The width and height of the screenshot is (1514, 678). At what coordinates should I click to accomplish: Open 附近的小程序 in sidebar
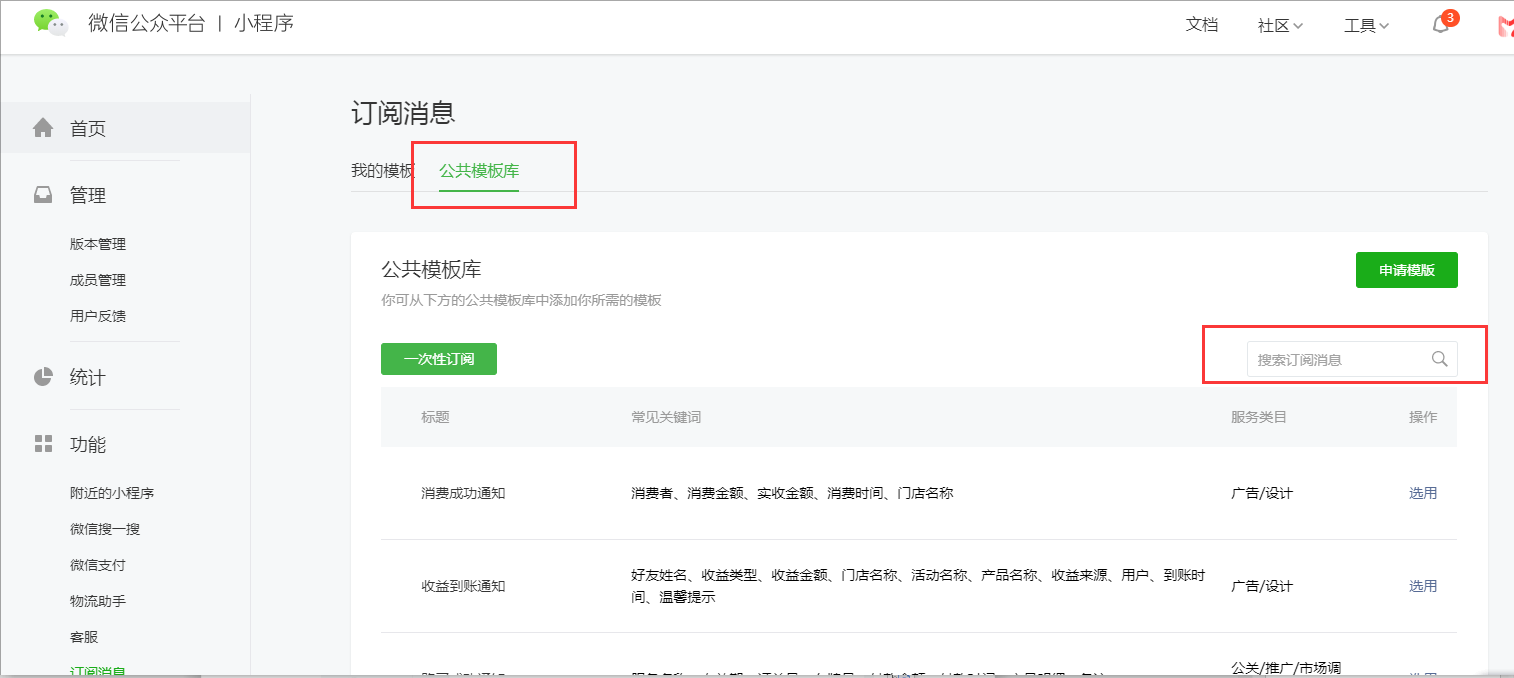(112, 493)
